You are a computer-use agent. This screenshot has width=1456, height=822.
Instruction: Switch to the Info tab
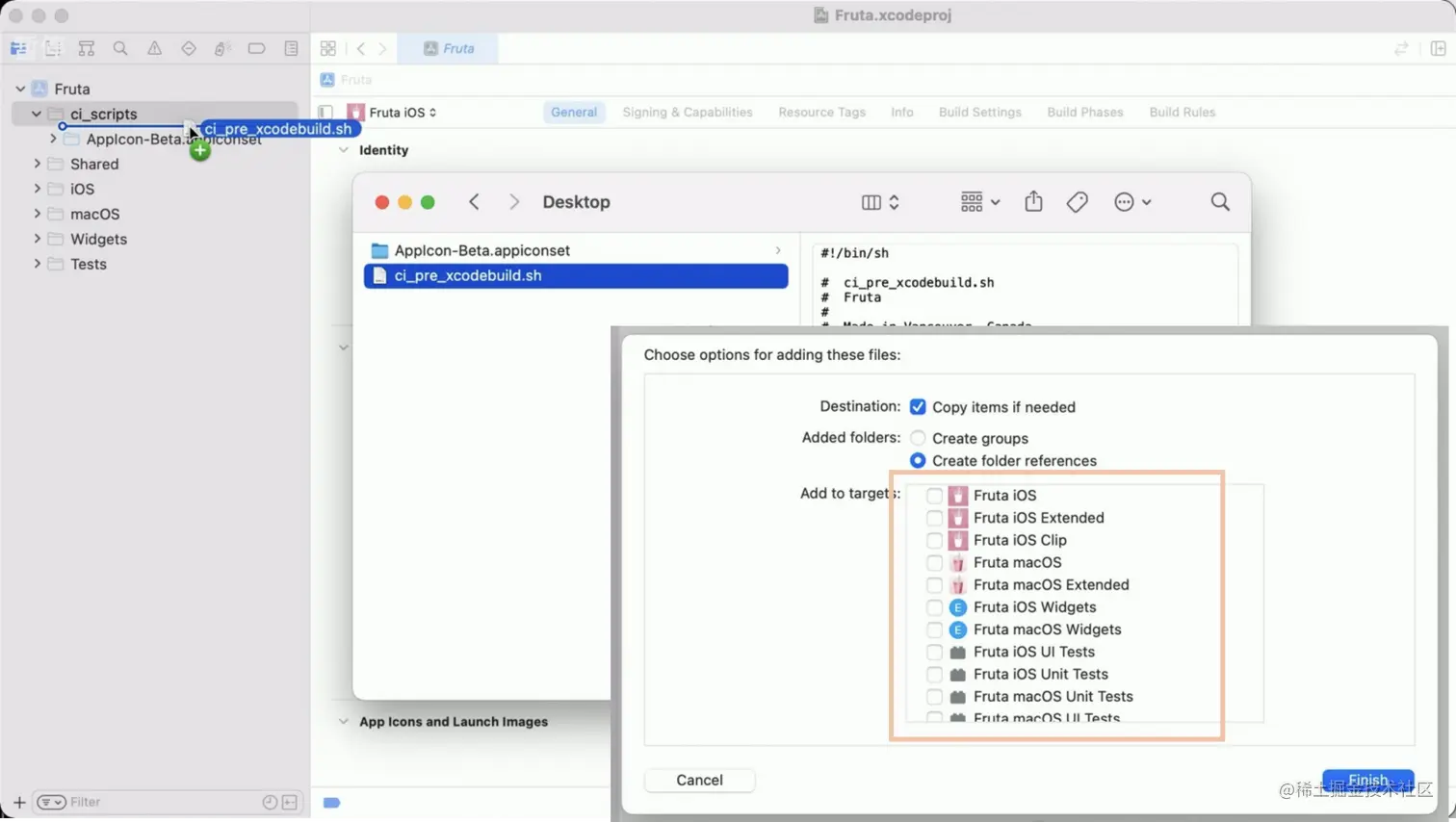point(902,113)
